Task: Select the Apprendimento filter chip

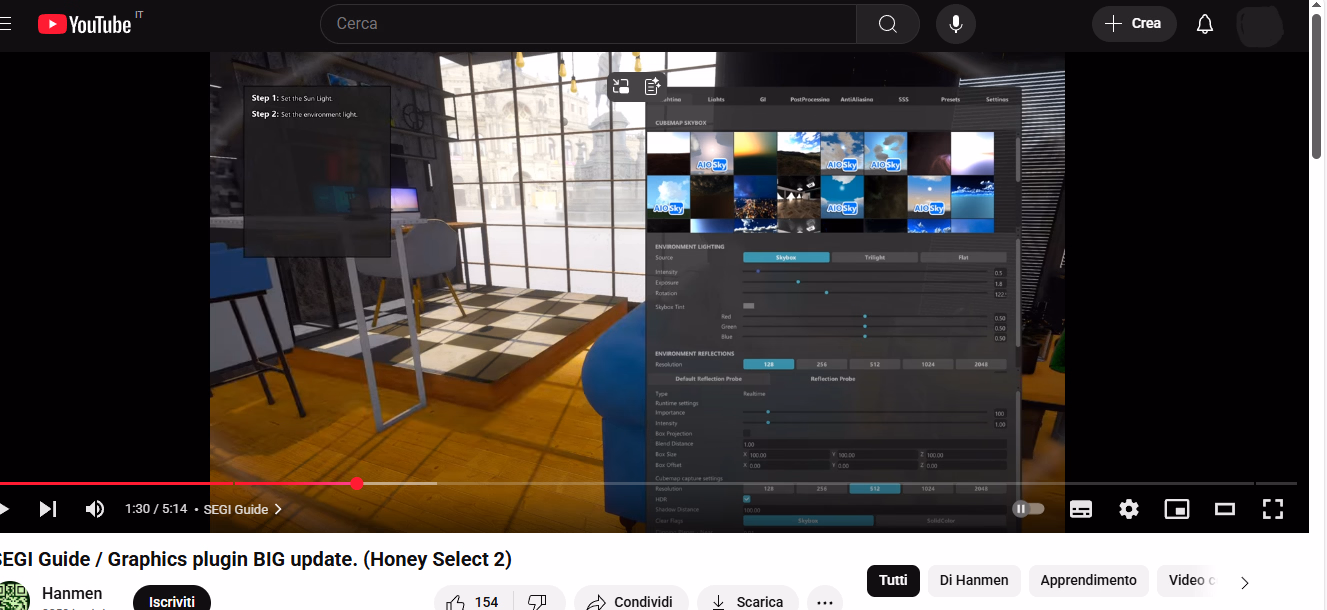Action: click(x=1088, y=580)
